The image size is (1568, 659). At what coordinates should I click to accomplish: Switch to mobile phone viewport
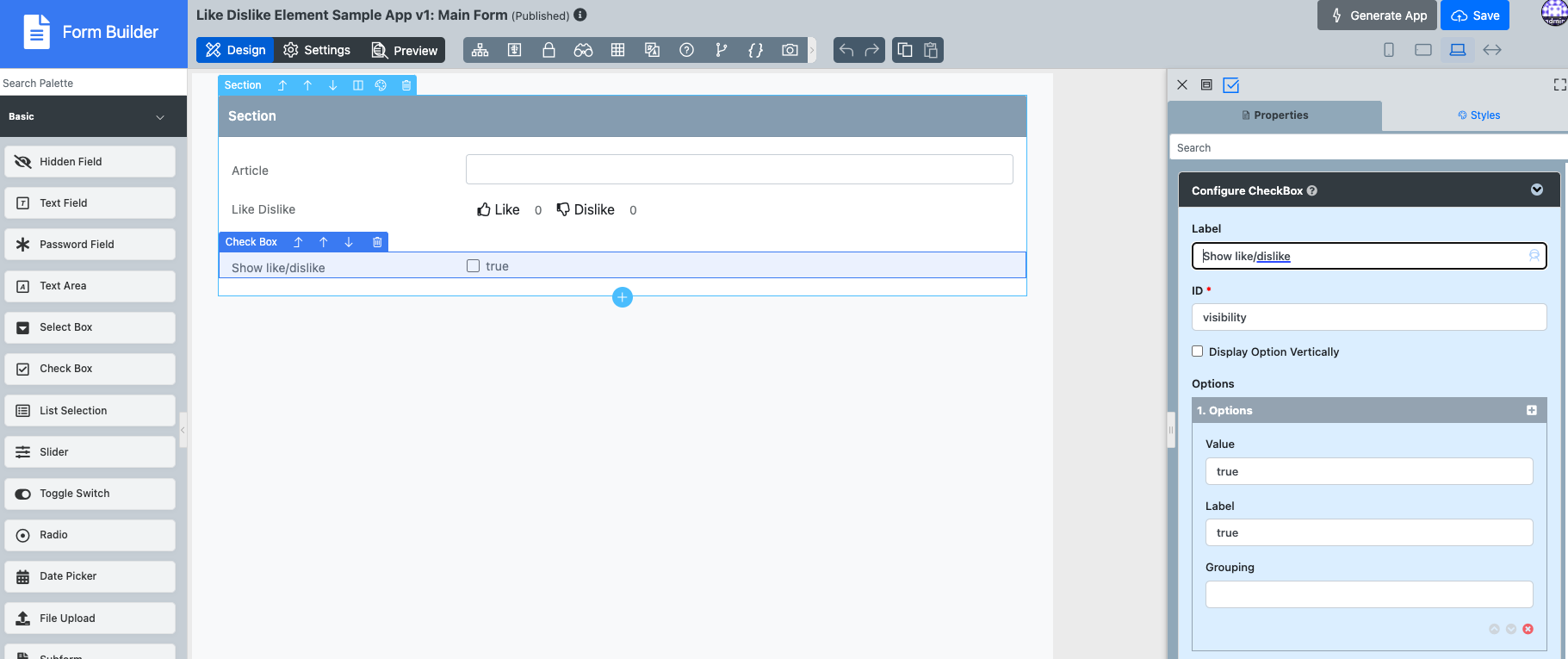point(1389,50)
